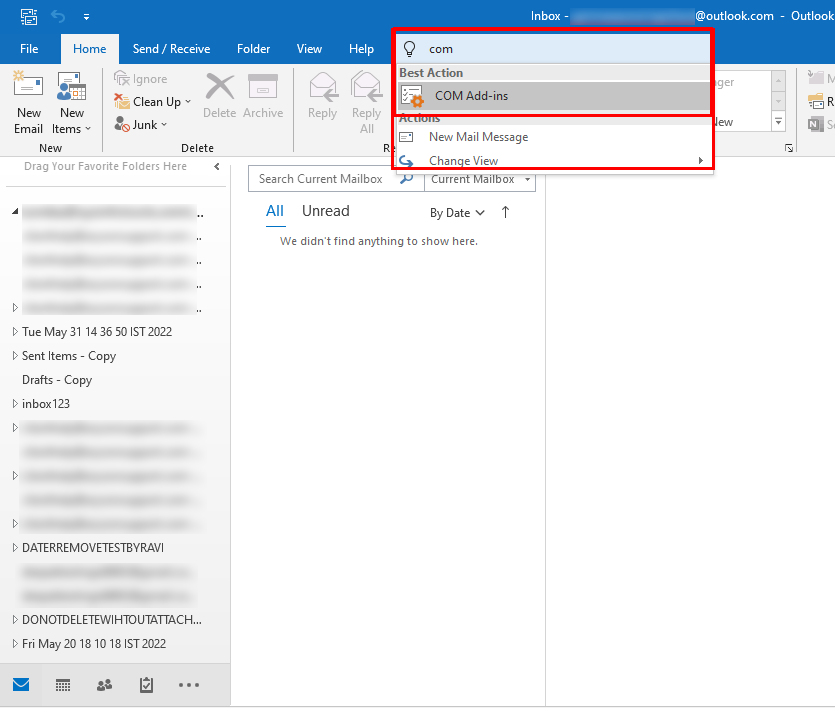The height and width of the screenshot is (708, 835).
Task: Open the Fri May 20 18 10 18 IST 2022 folder
Action: click(94, 643)
